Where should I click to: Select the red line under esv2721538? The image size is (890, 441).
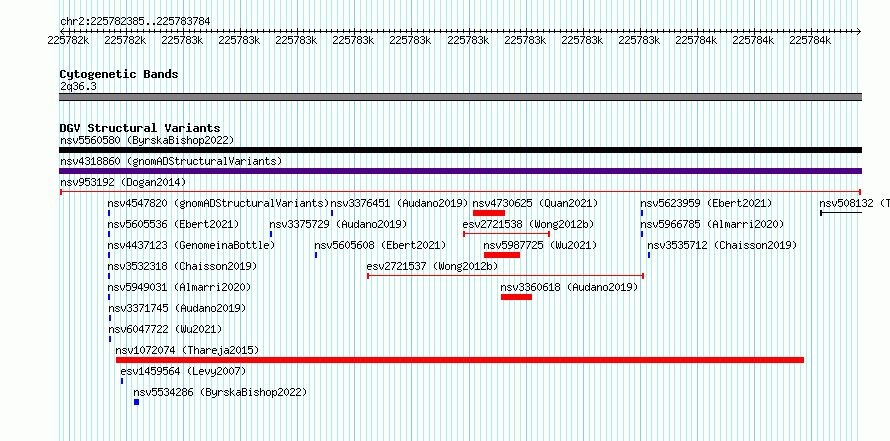[506, 234]
